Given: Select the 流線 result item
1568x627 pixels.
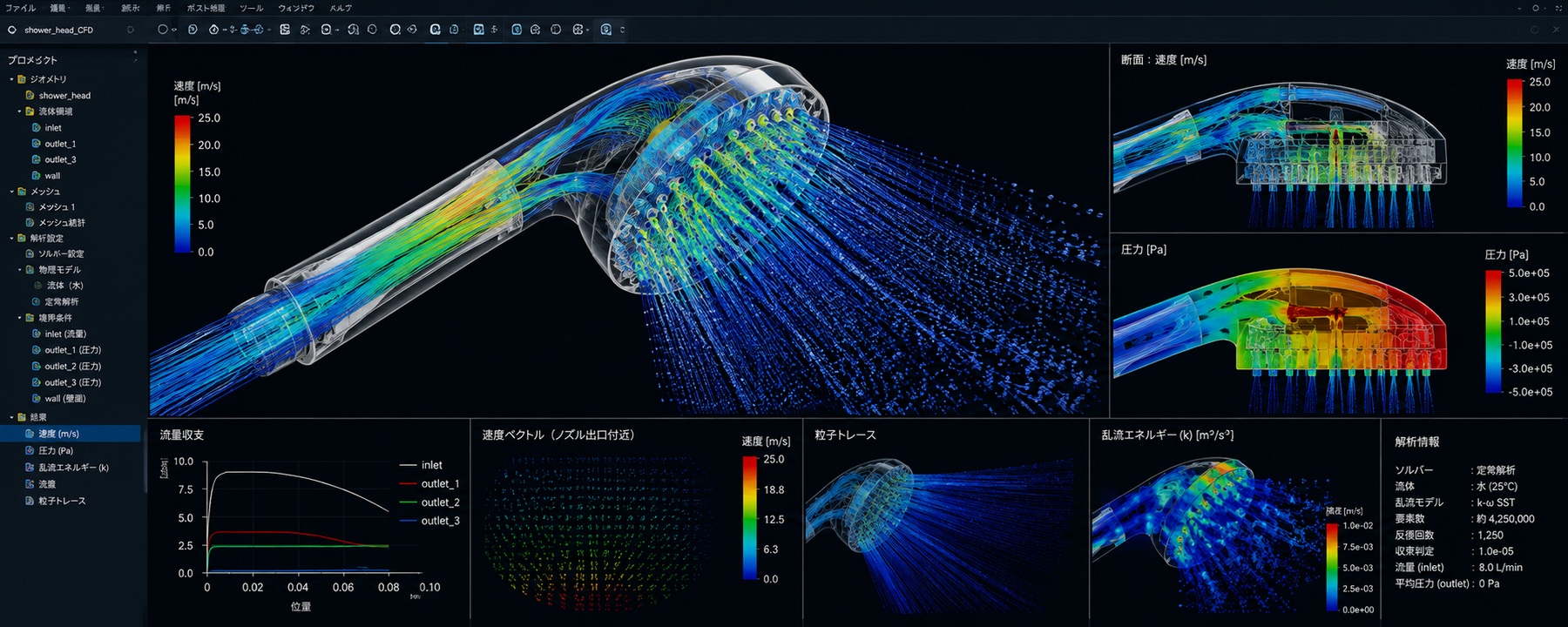Looking at the screenshot, I should (47, 484).
